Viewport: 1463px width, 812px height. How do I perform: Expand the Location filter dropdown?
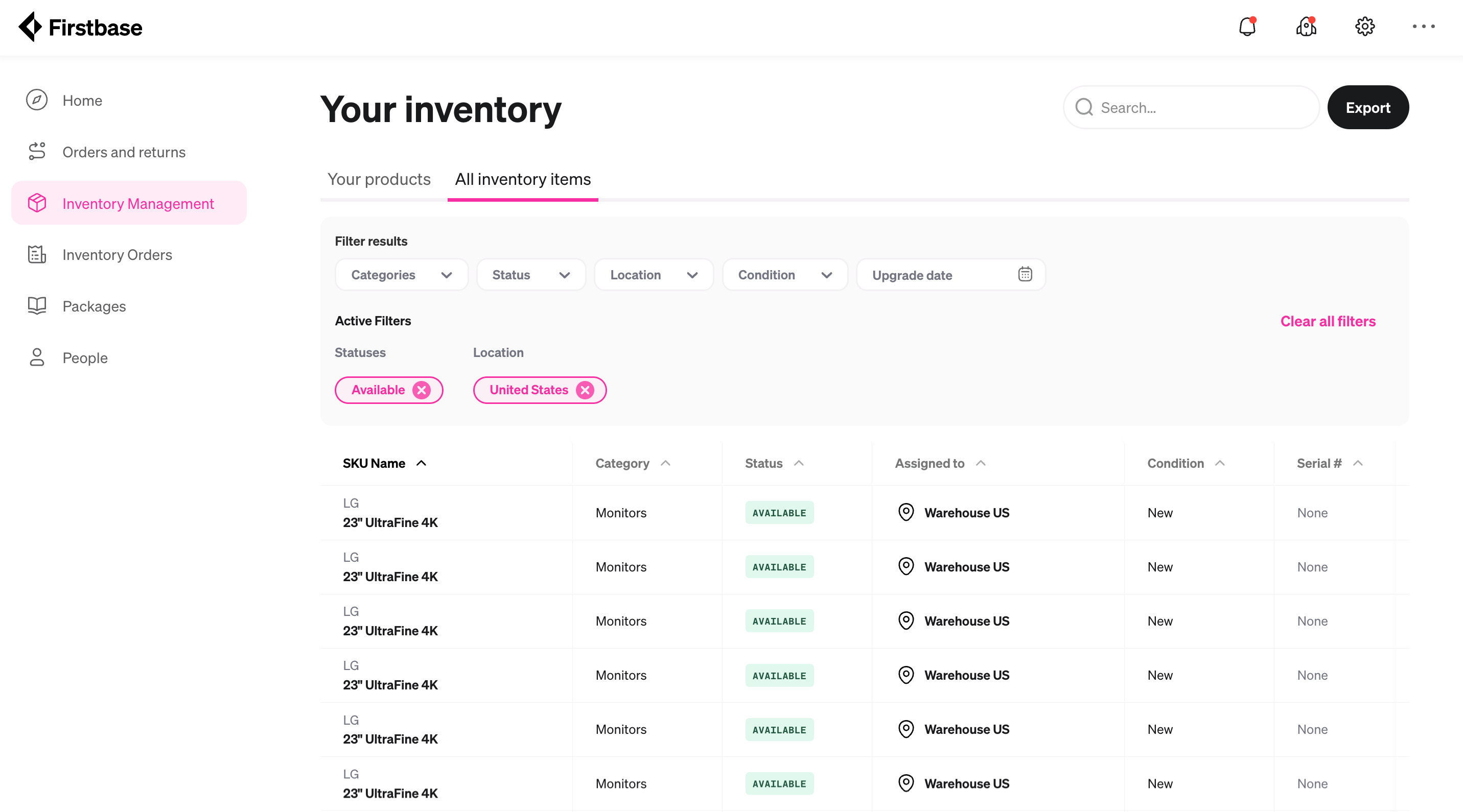click(x=654, y=275)
